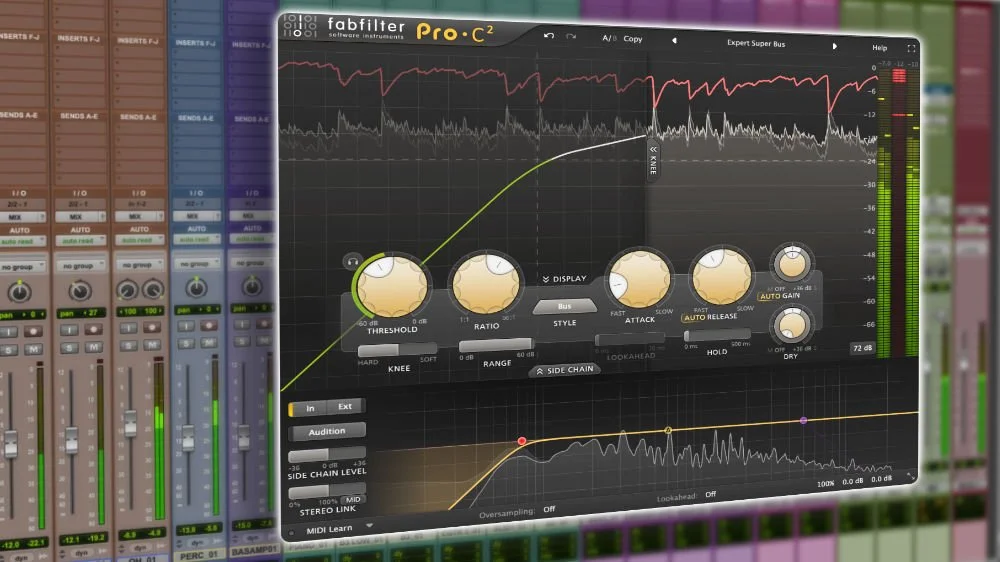Switch side chain input to In

coord(309,408)
